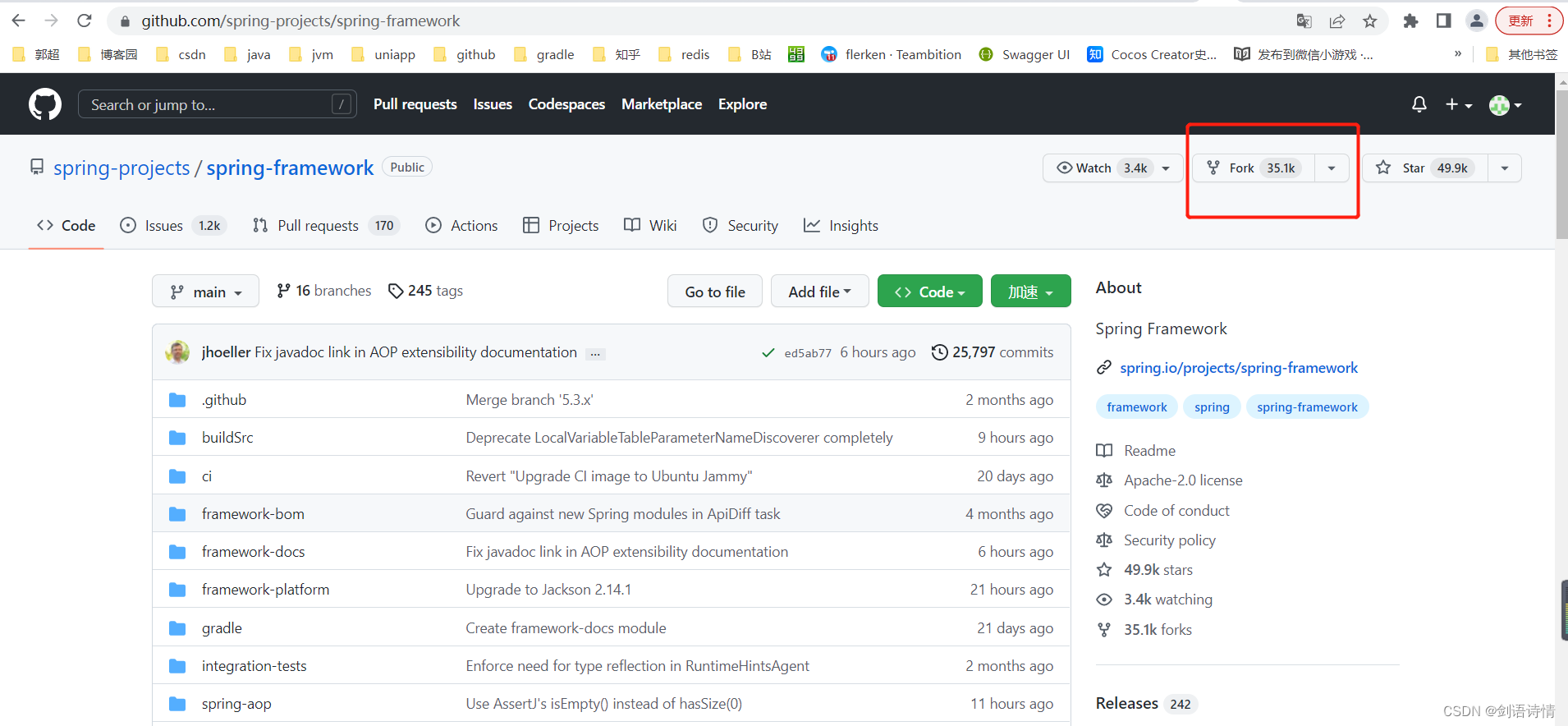The width and height of the screenshot is (1568, 726).
Task: Open the Security tab
Action: tap(740, 226)
